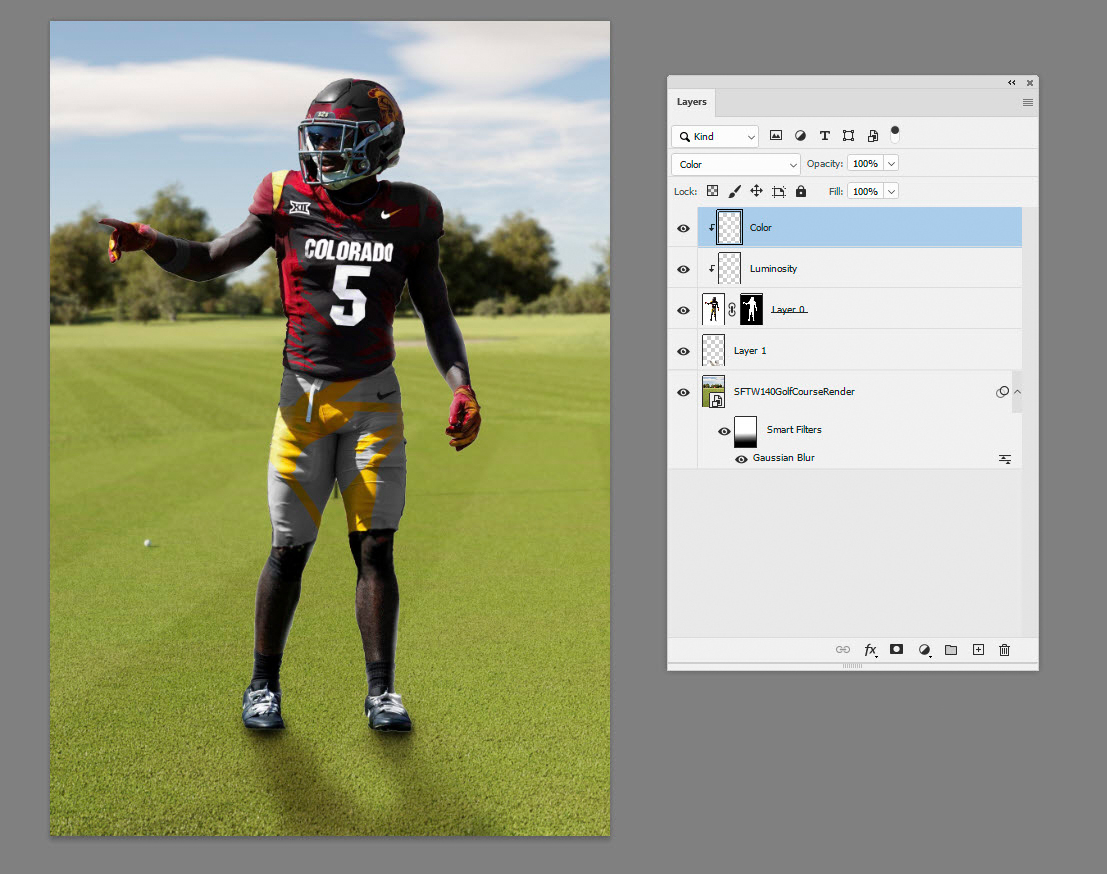Viewport: 1107px width, 874px height.
Task: Open Gaussian Blur filter blending options icon
Action: click(1005, 459)
